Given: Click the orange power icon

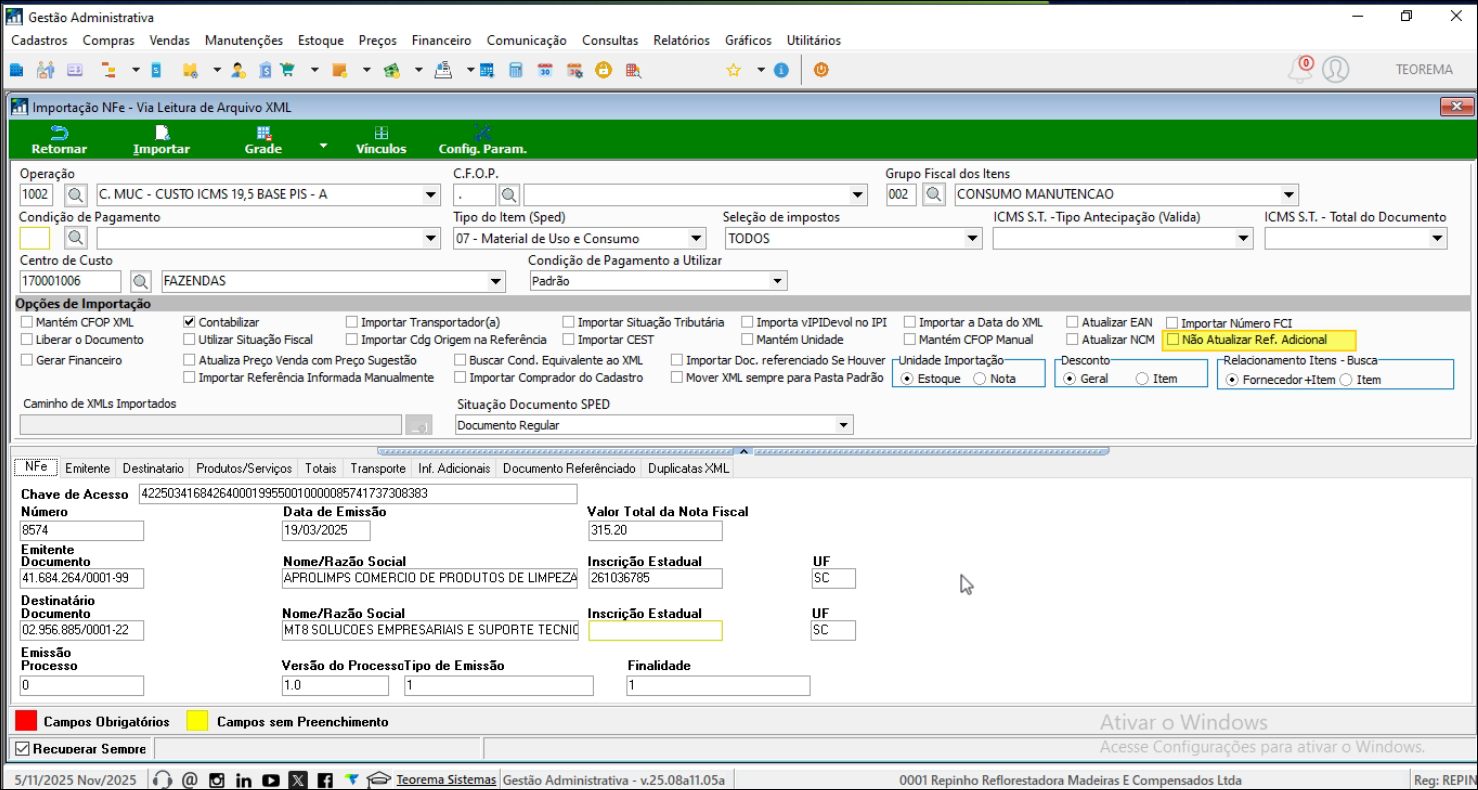Looking at the screenshot, I should [x=821, y=70].
